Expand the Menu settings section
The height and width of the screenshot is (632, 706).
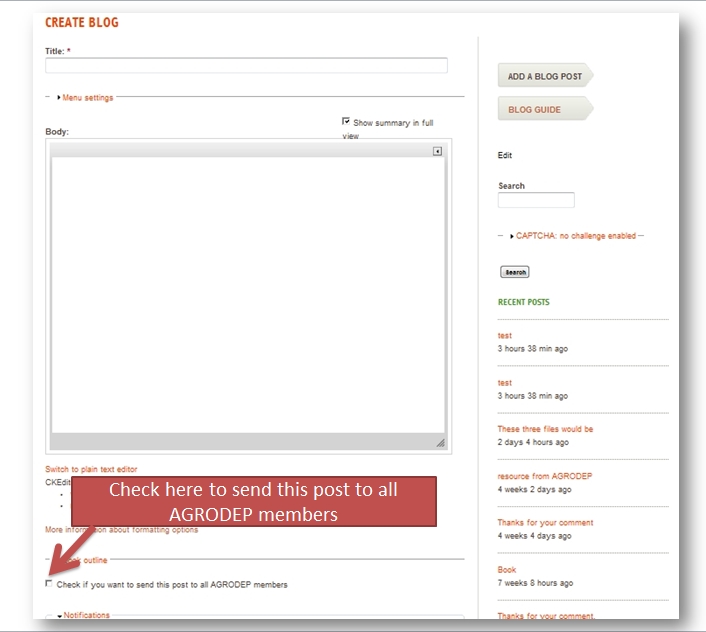click(x=87, y=98)
